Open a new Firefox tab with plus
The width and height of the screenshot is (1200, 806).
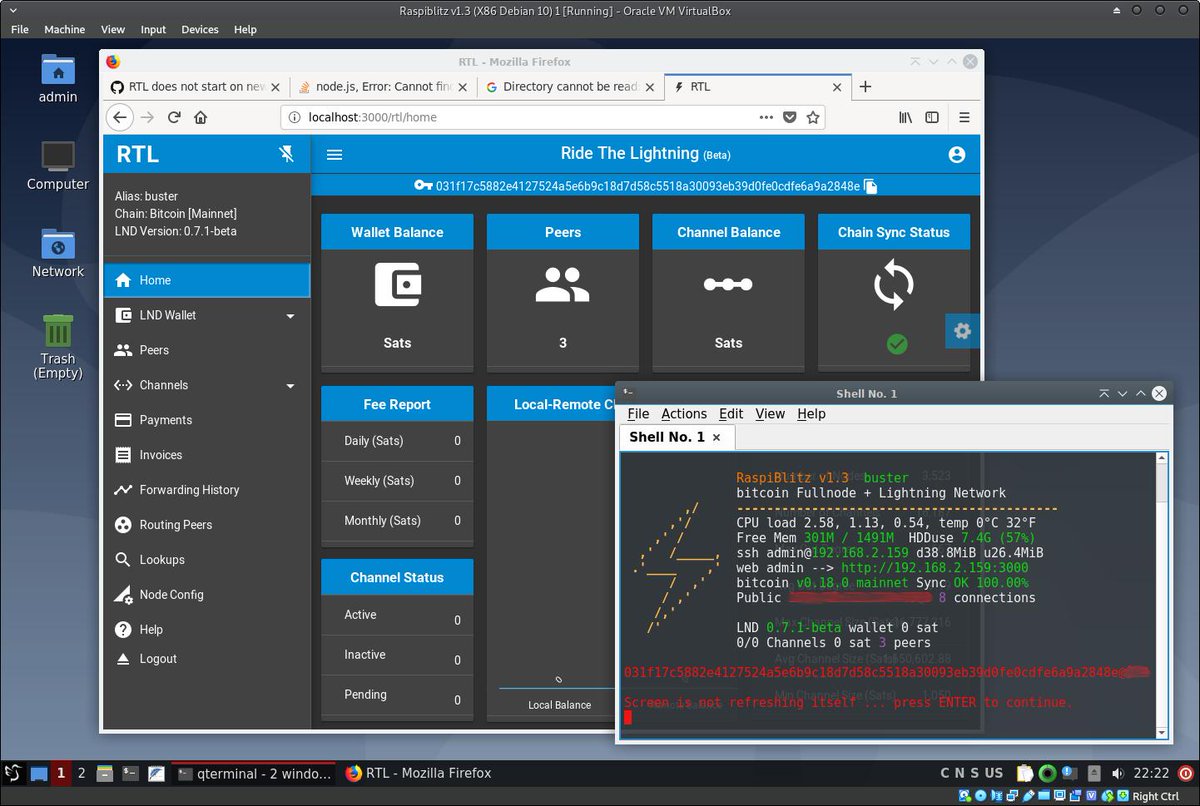point(866,87)
